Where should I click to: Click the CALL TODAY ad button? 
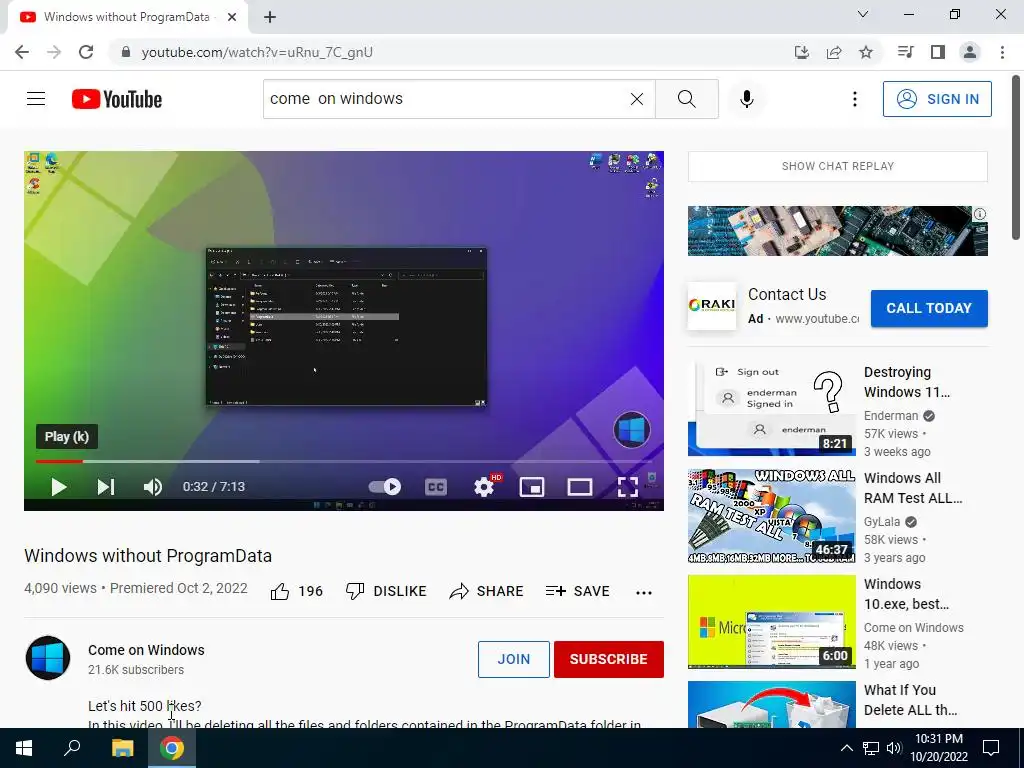[x=929, y=308]
